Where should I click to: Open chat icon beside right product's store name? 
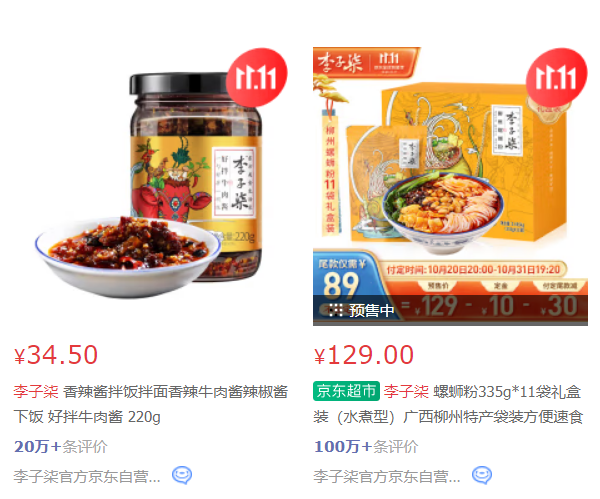(482, 476)
